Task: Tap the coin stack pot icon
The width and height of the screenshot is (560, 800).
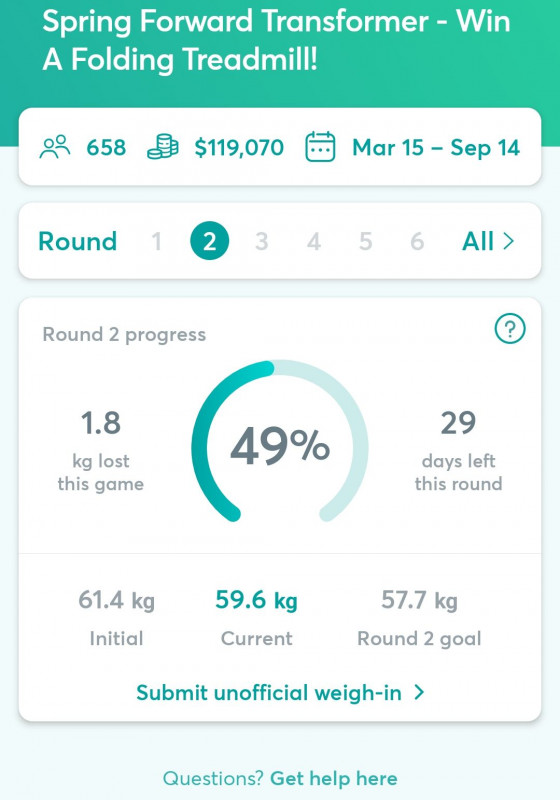Action: [x=163, y=147]
